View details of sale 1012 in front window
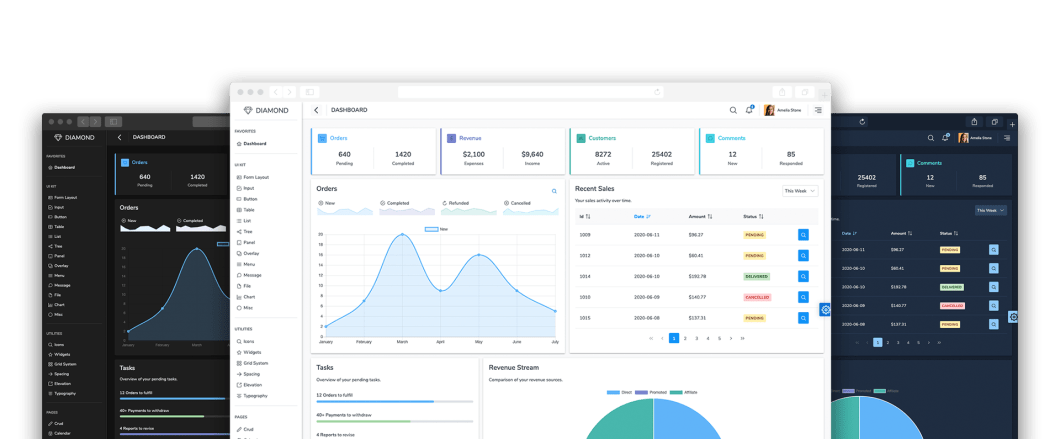Image resolution: width=1060 pixels, height=439 pixels. click(x=803, y=256)
